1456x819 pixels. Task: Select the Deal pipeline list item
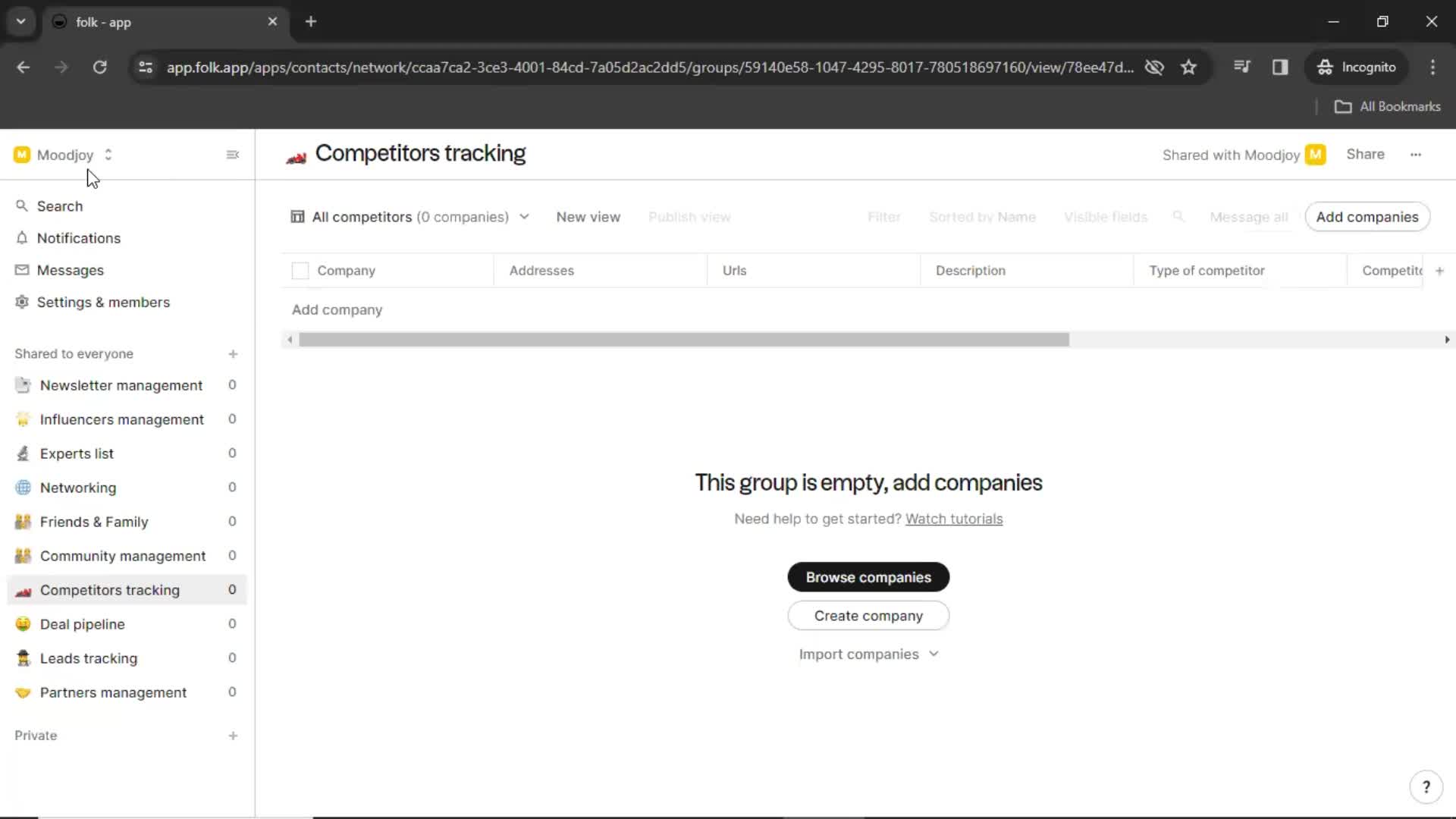pos(82,624)
